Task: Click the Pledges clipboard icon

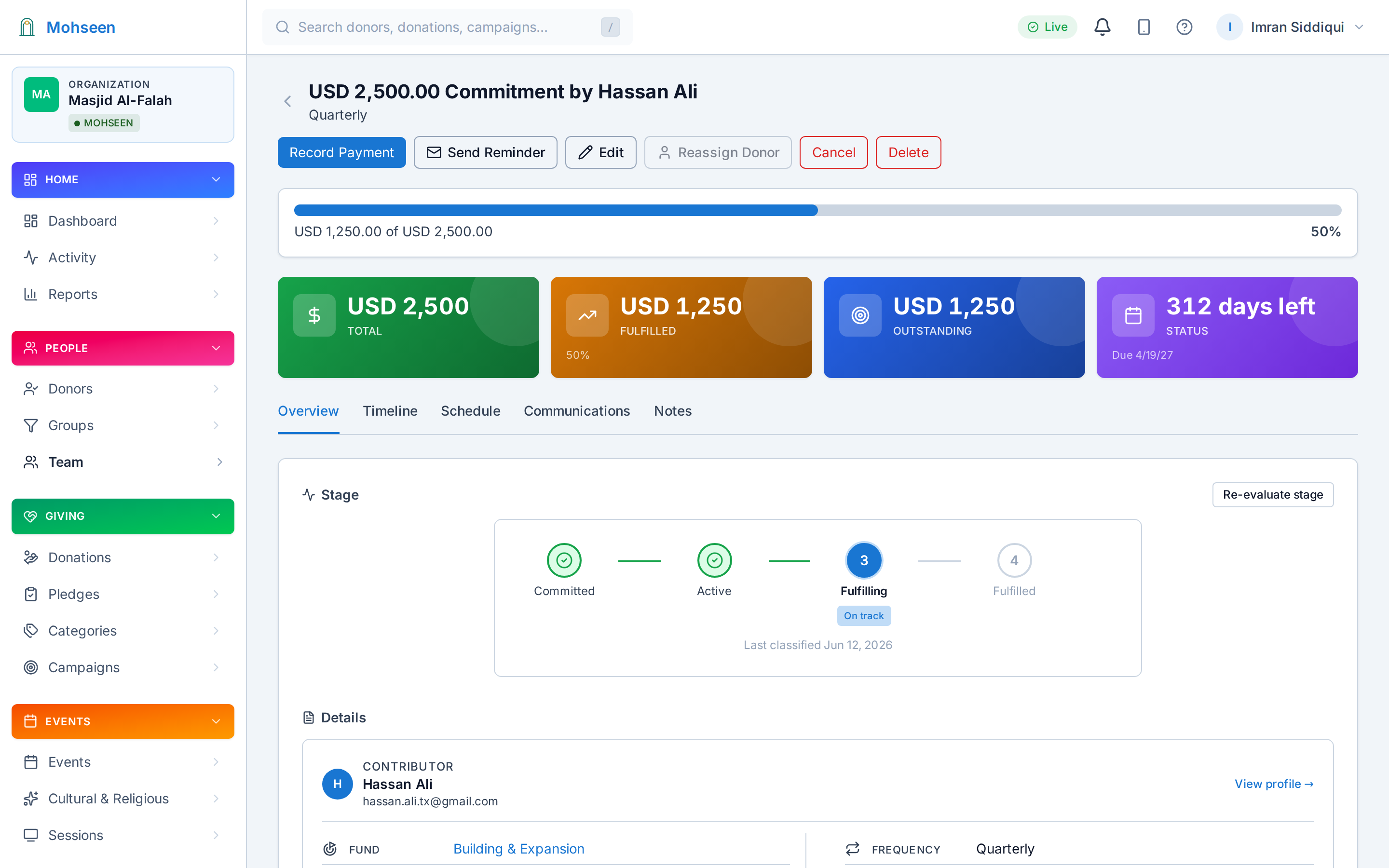Action: click(x=30, y=594)
